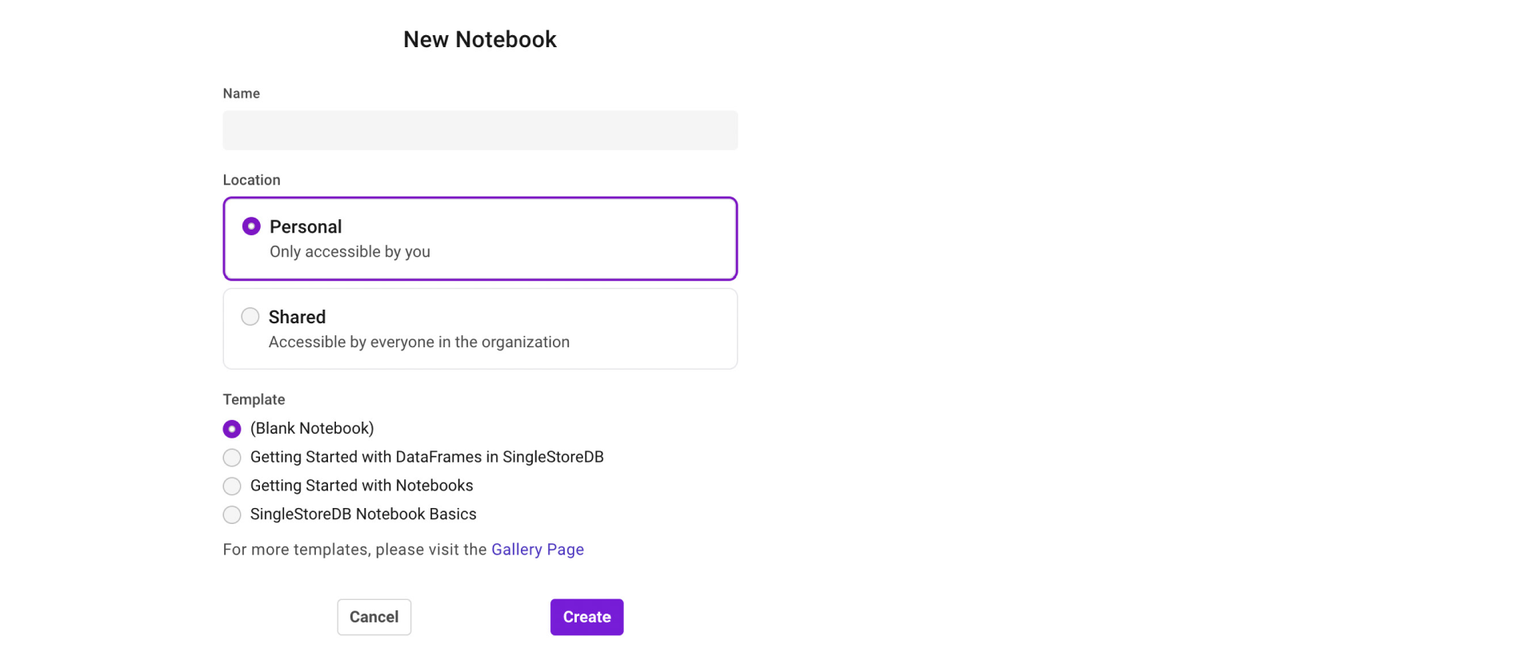Click the Cancel button
Image resolution: width=1536 pixels, height=660 pixels.
point(374,617)
